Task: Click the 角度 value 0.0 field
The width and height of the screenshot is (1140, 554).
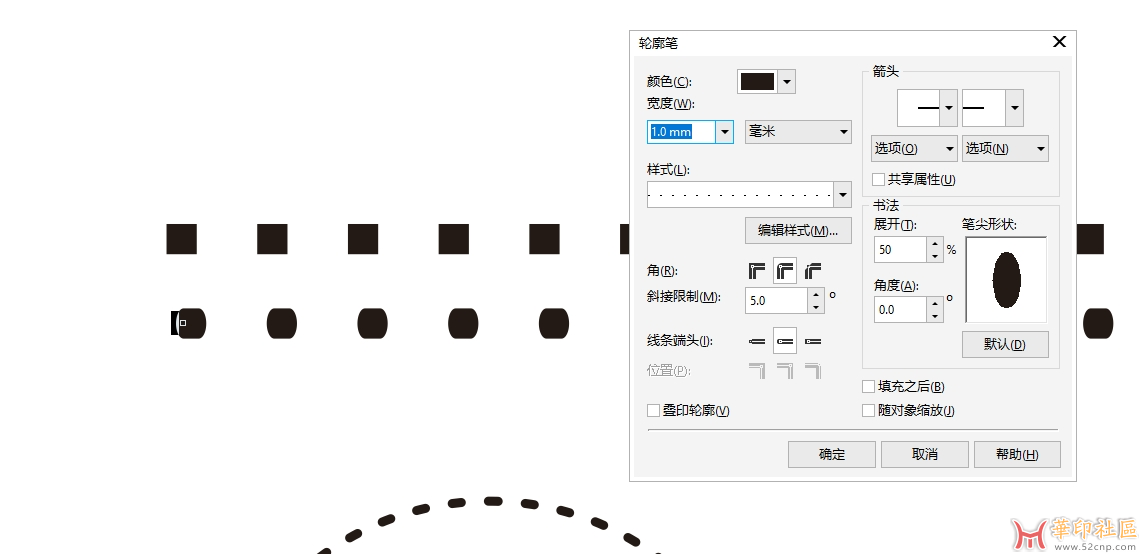Action: pyautogui.click(x=900, y=310)
